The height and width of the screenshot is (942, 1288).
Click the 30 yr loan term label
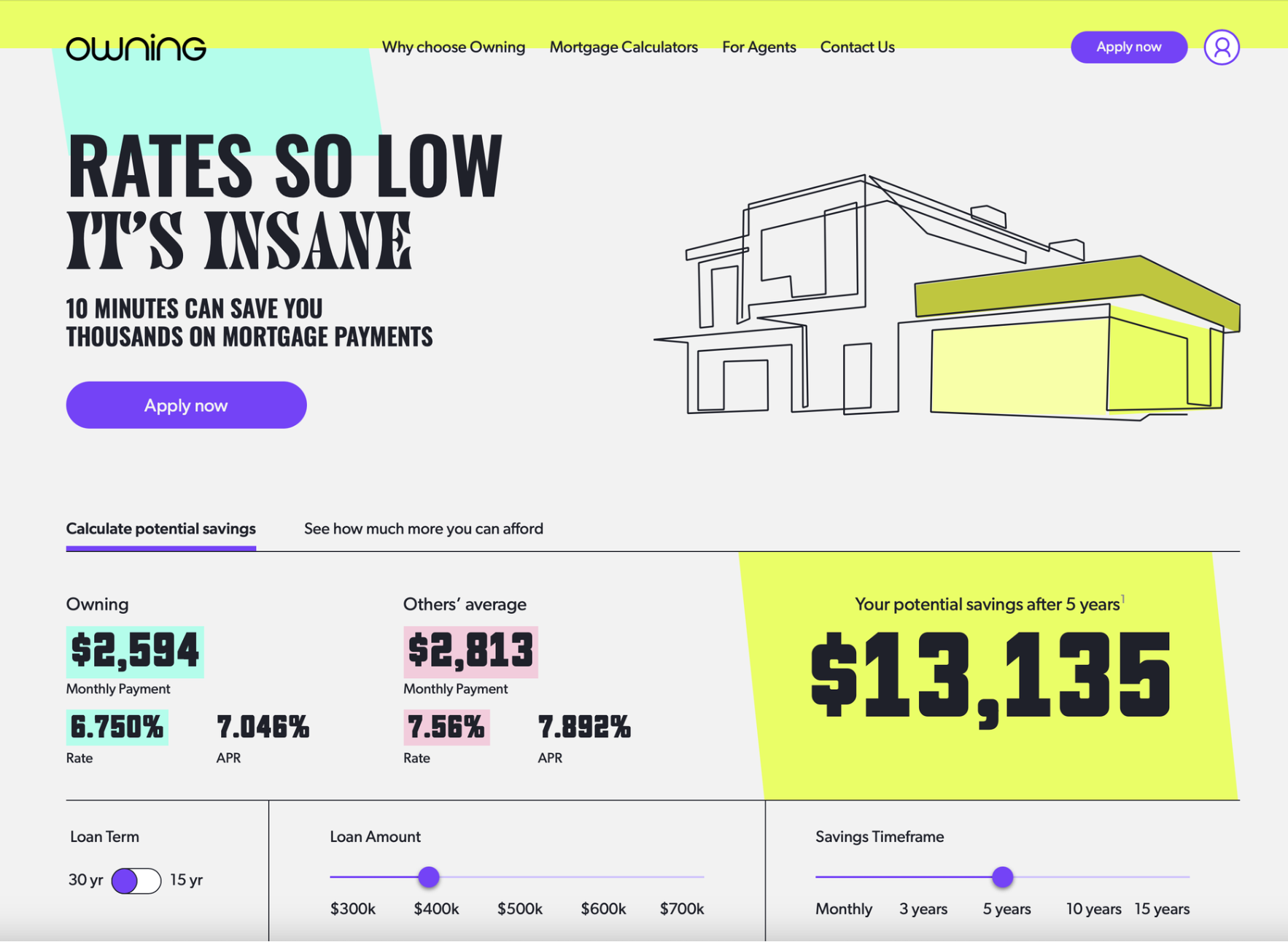pos(86,880)
